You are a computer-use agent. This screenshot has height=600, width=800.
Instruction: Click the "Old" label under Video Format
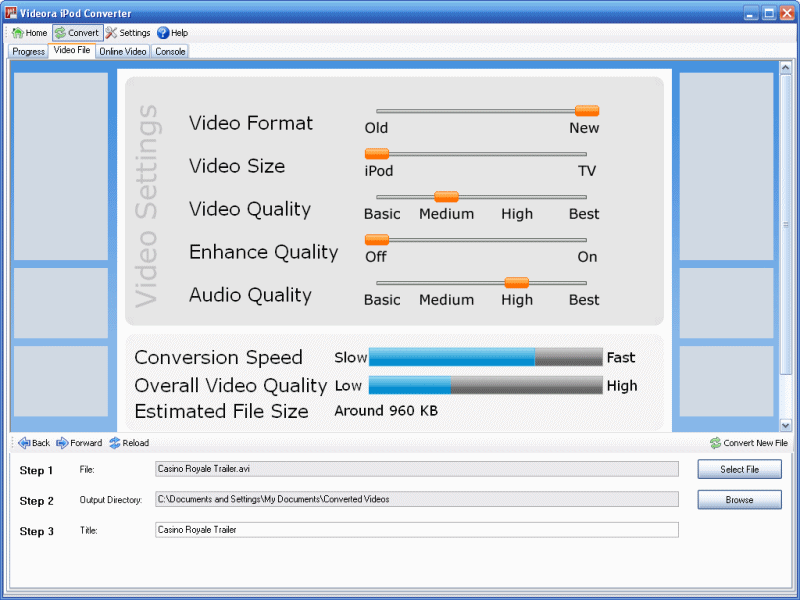377,128
